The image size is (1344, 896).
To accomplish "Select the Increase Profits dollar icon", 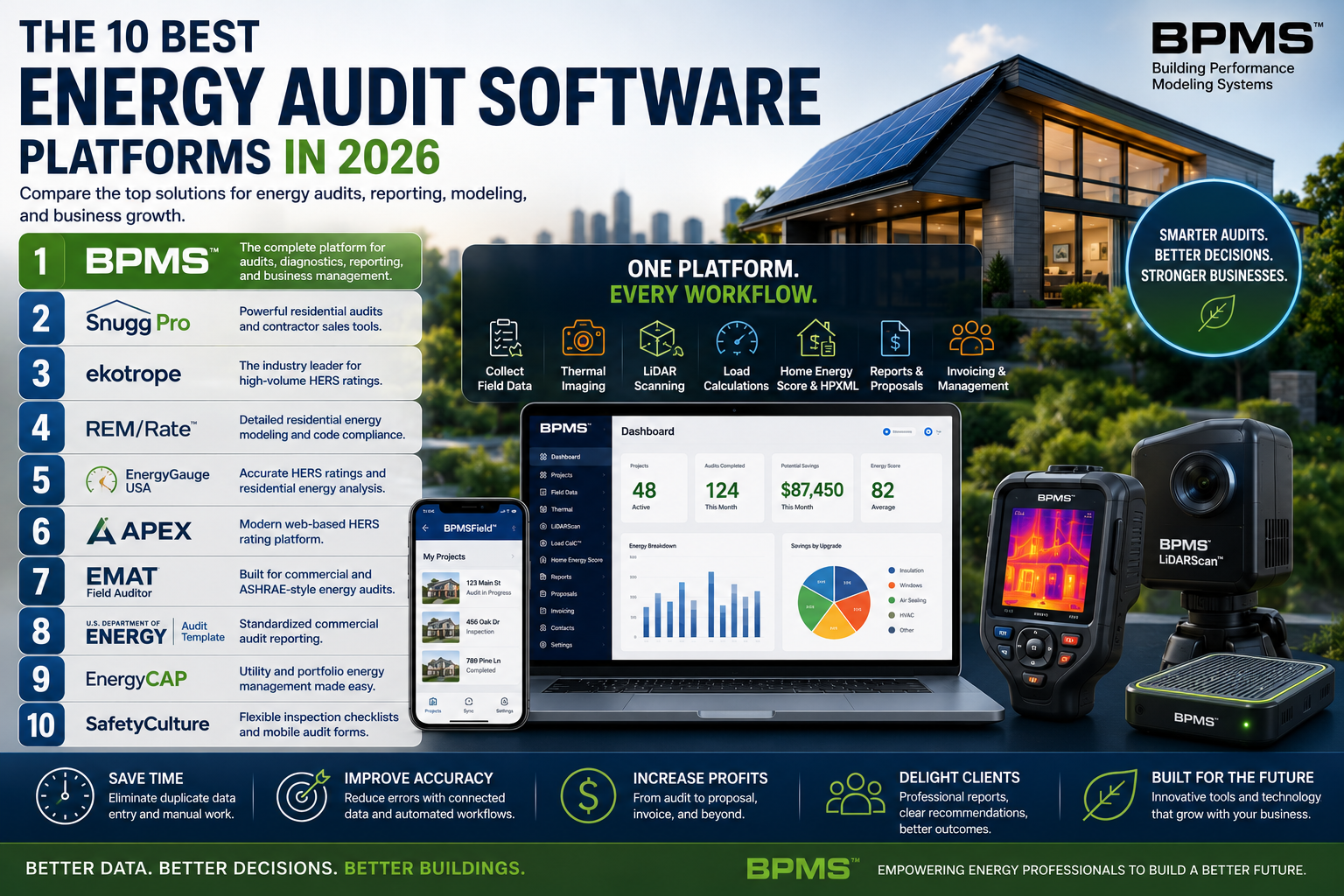I will click(x=589, y=796).
